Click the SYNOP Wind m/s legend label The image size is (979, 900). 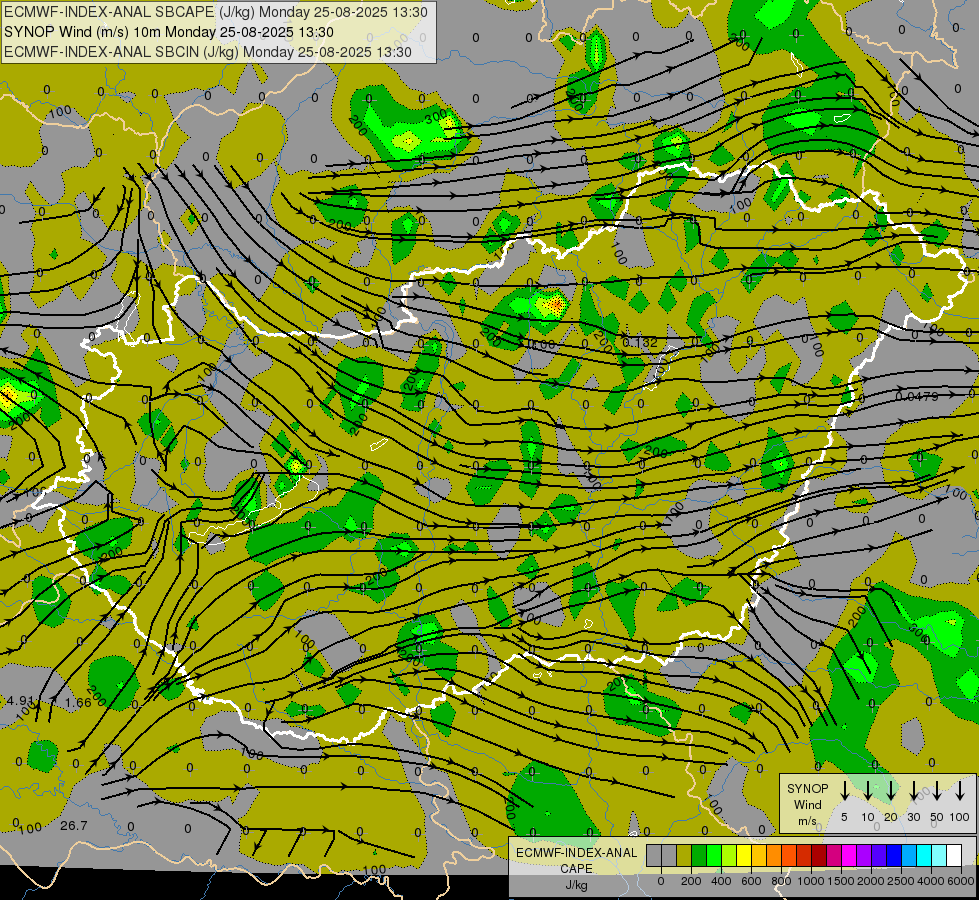click(x=807, y=804)
